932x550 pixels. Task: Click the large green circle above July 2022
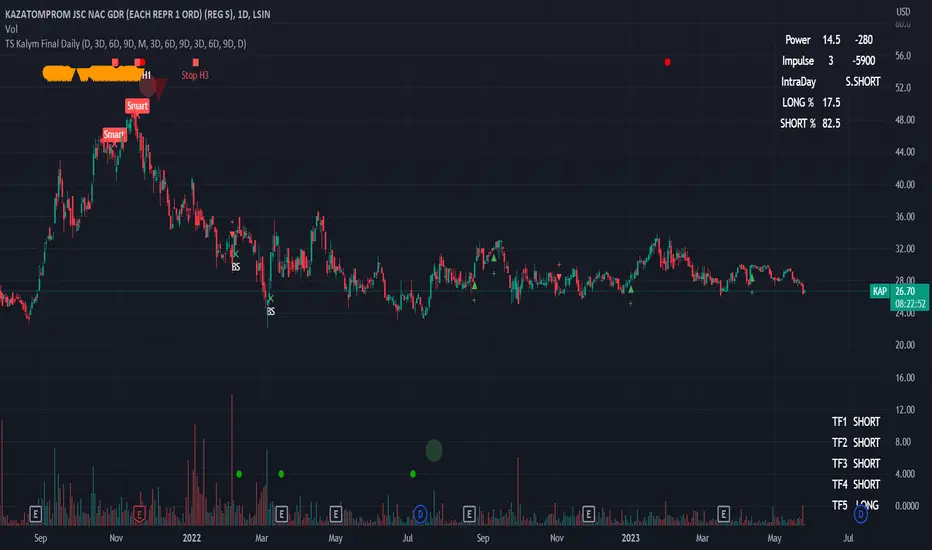coord(434,451)
